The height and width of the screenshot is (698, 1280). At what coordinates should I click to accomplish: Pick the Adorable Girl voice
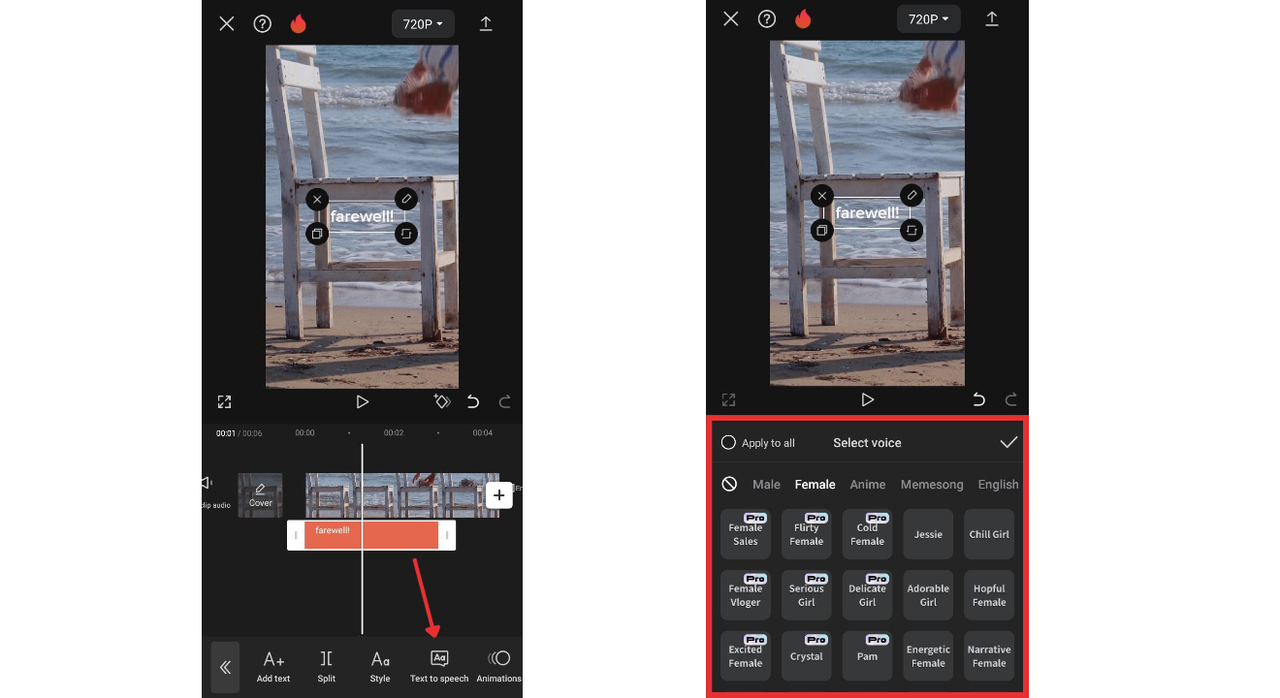click(x=928, y=595)
